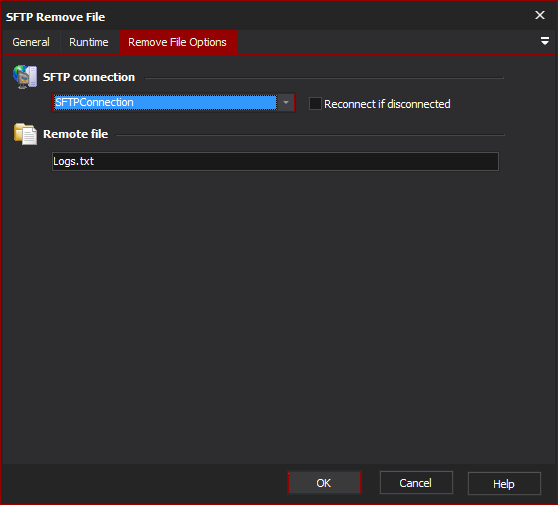This screenshot has height=505, width=558.
Task: Click the SFTP Remove File title bar
Action: point(267,16)
